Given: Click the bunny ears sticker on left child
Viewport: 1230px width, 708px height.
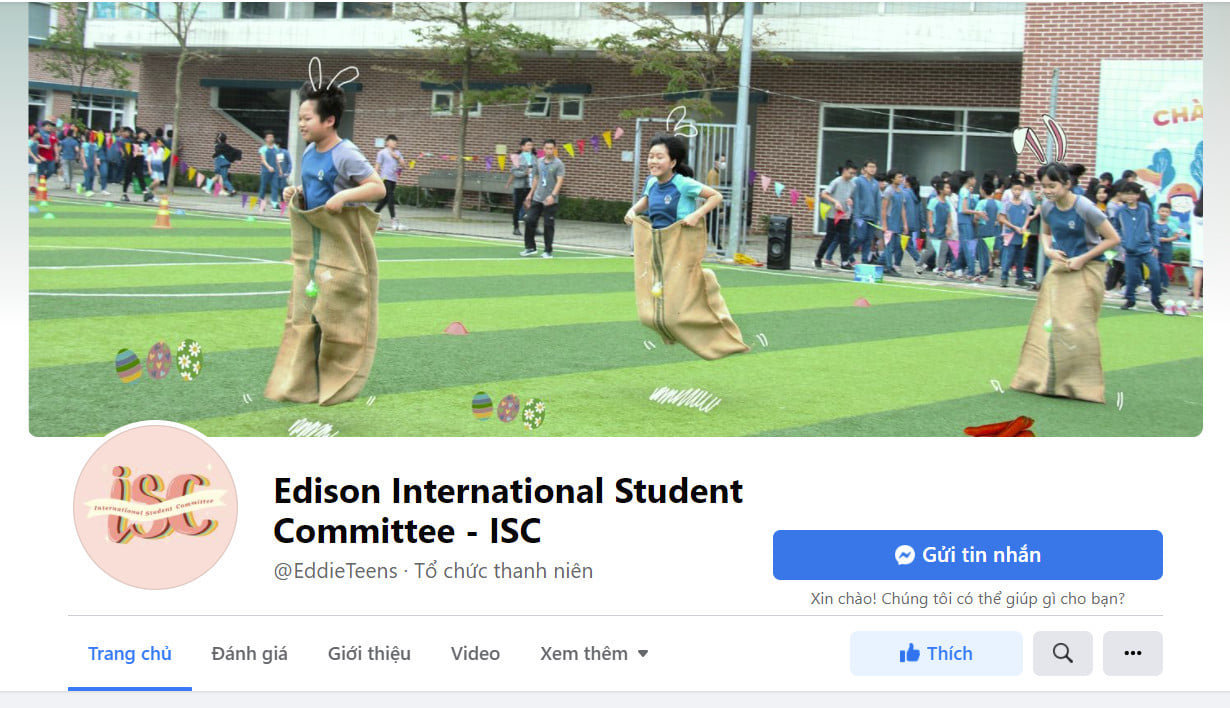Looking at the screenshot, I should pyautogui.click(x=331, y=74).
